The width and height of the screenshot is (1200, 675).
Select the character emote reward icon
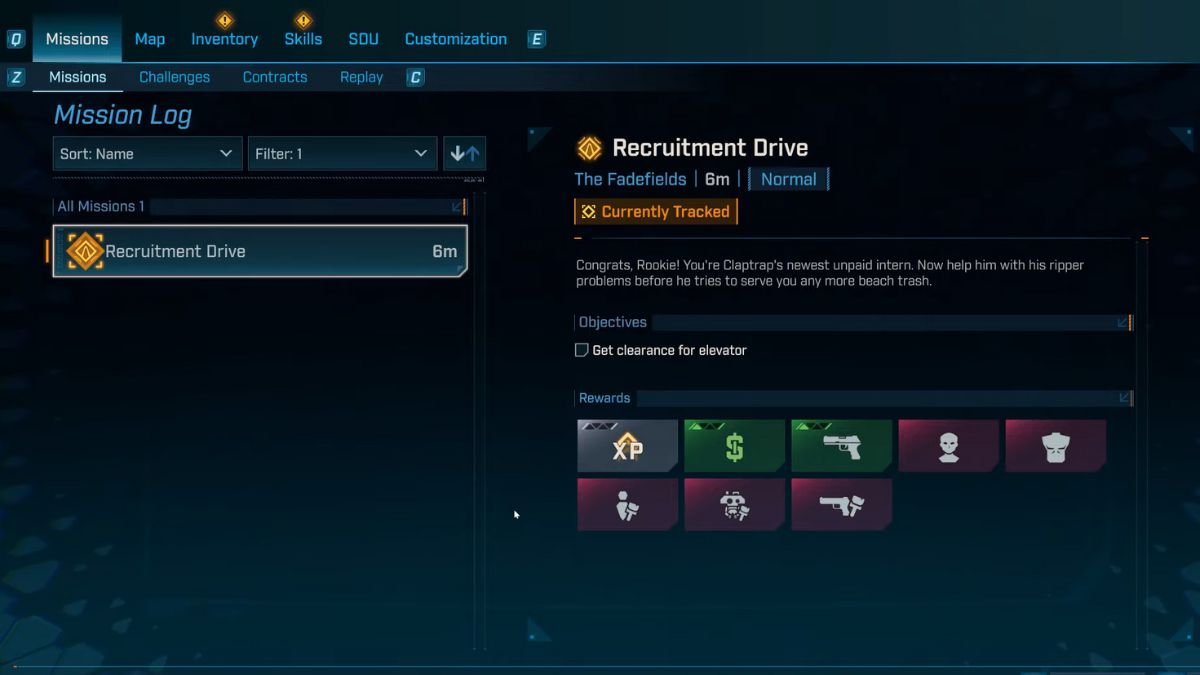[x=627, y=505]
